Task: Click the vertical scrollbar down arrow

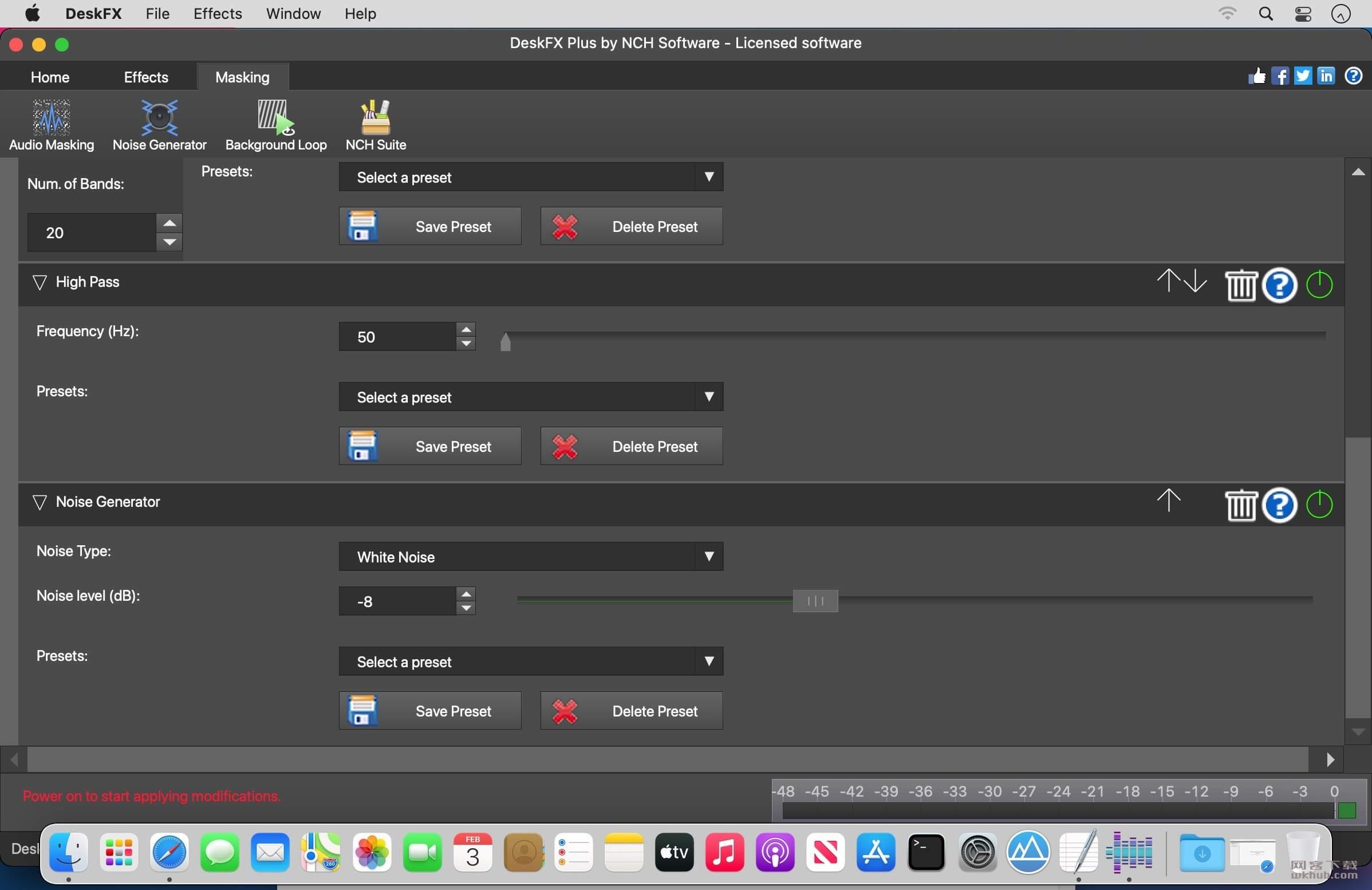Action: click(x=1358, y=731)
